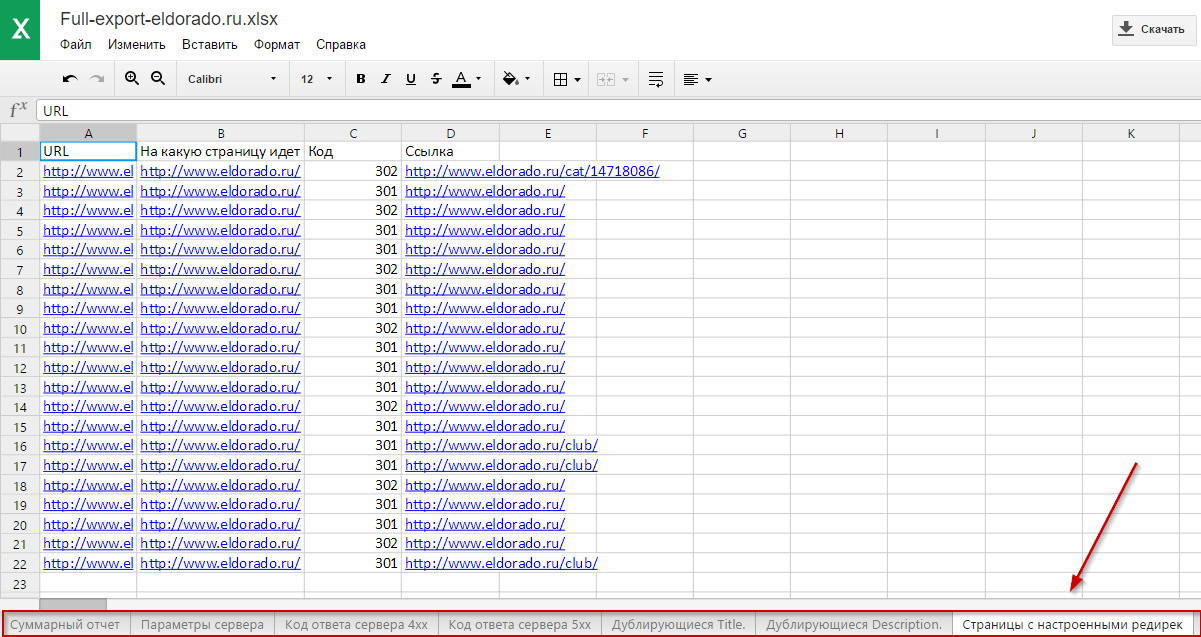The image size is (1201, 637).
Task: Select the header cell На какую страницу идет
Action: click(x=220, y=151)
